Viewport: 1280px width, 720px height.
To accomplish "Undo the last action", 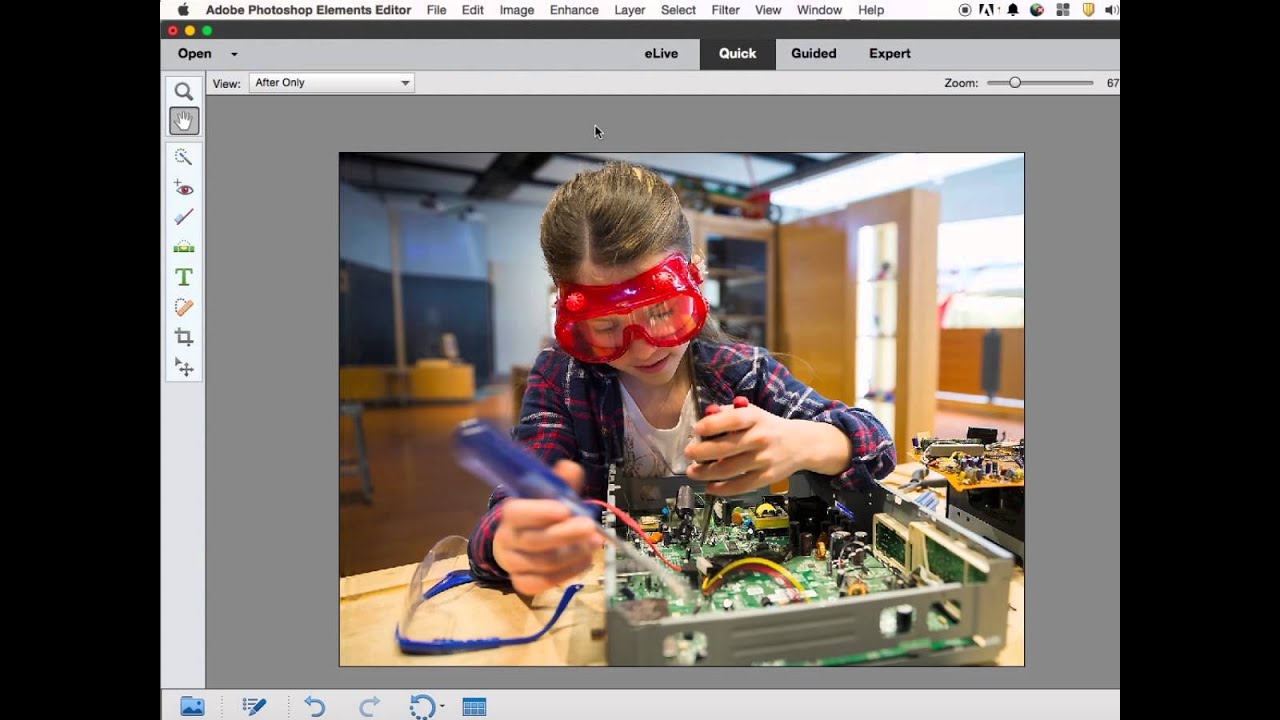I will point(315,706).
